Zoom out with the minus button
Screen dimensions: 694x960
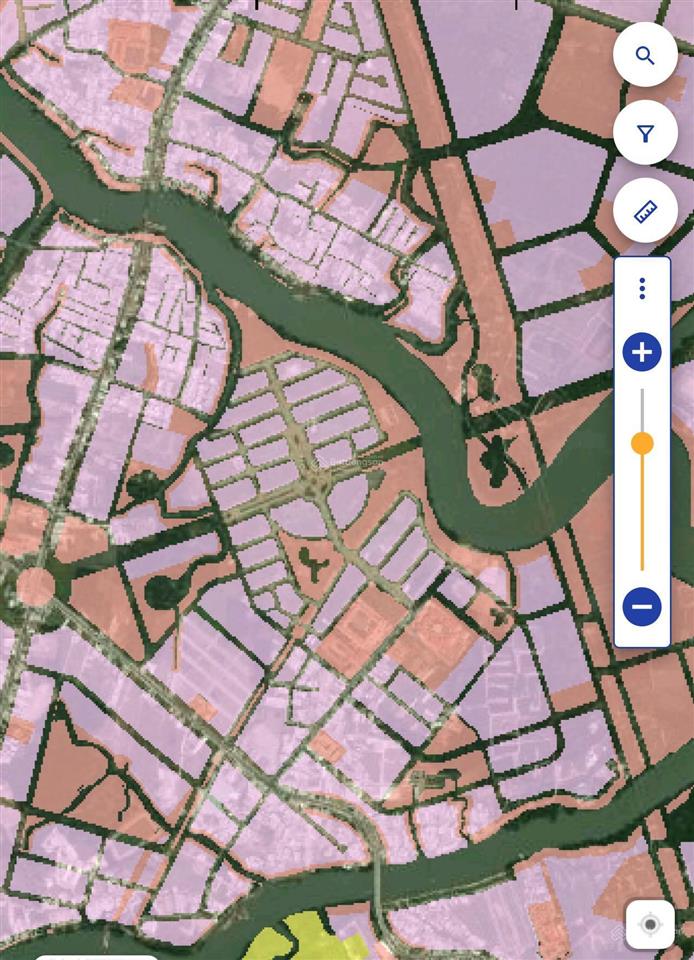tap(642, 606)
